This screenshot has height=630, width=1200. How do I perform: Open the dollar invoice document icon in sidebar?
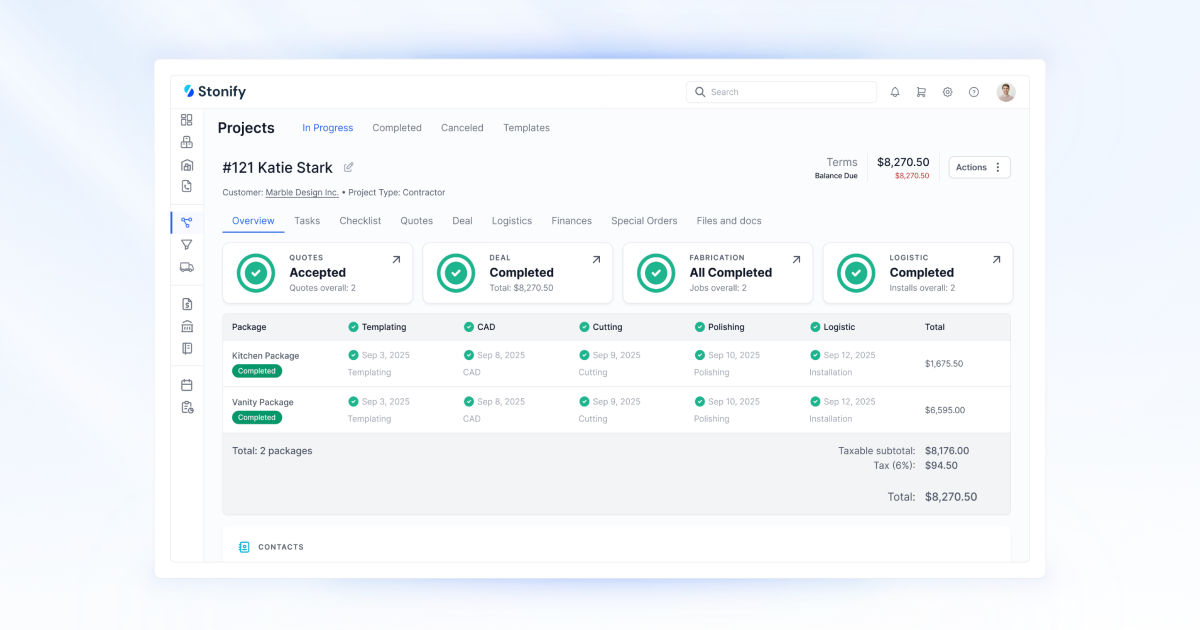(187, 304)
